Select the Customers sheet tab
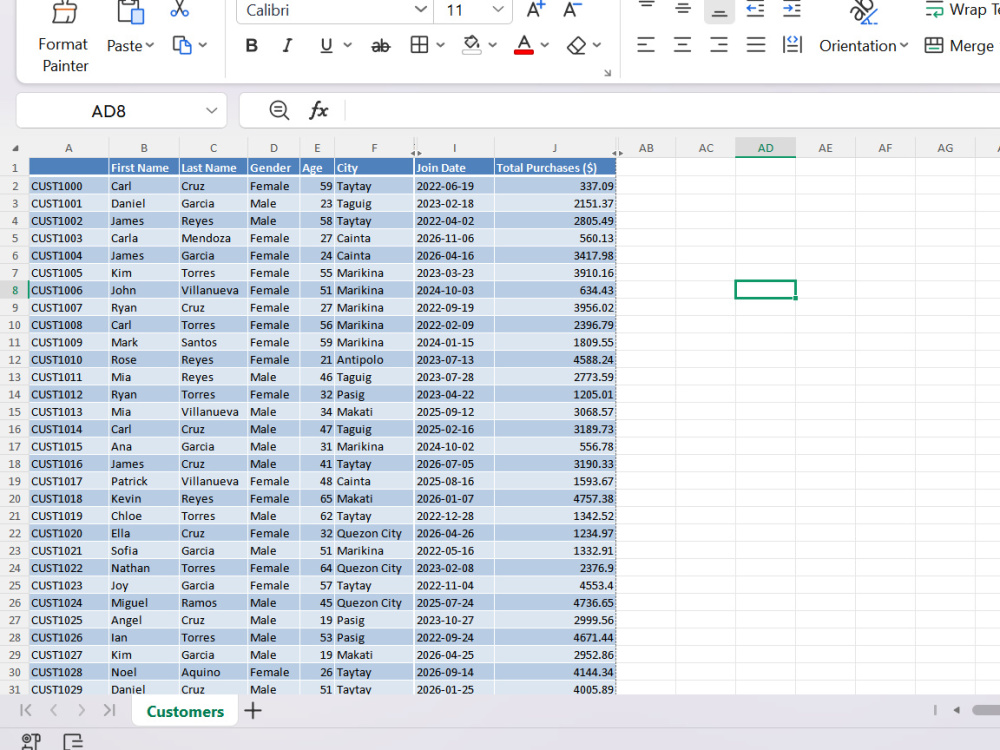Screen dimensions: 1000x750 point(185,711)
